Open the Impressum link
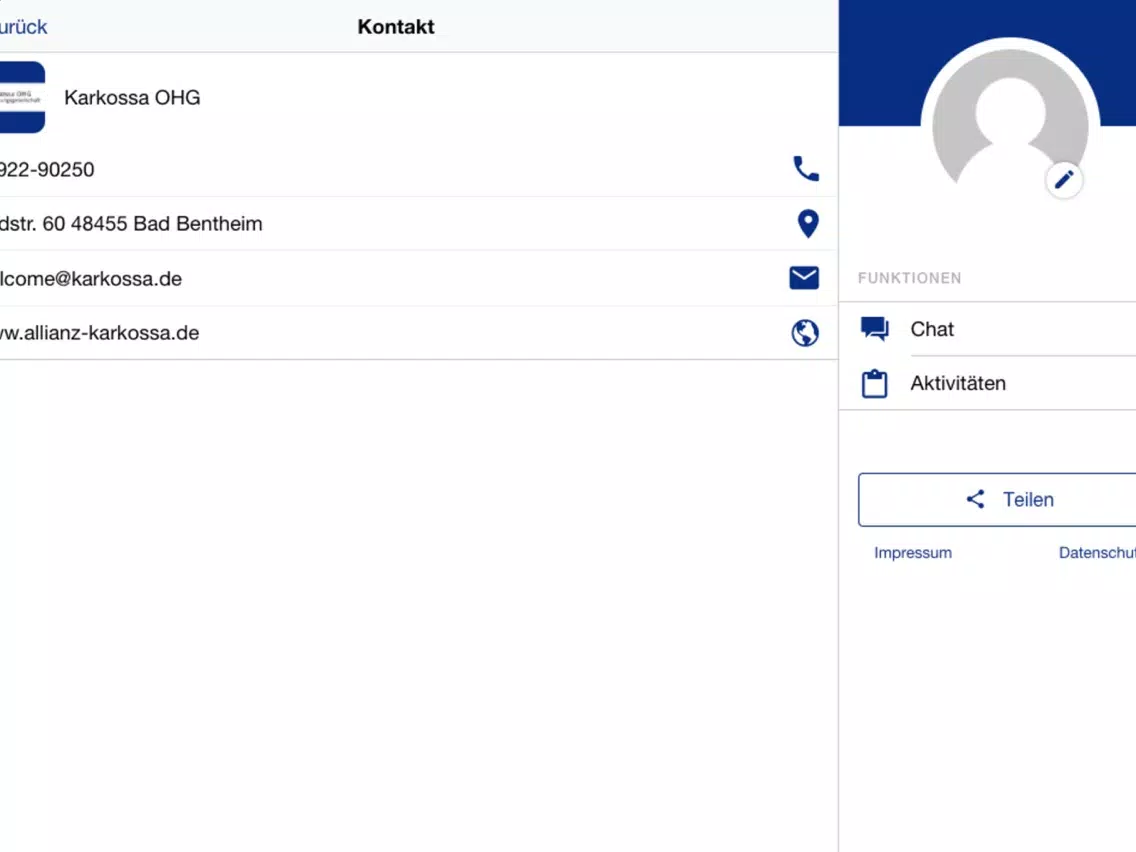This screenshot has height=852, width=1136. click(x=913, y=553)
